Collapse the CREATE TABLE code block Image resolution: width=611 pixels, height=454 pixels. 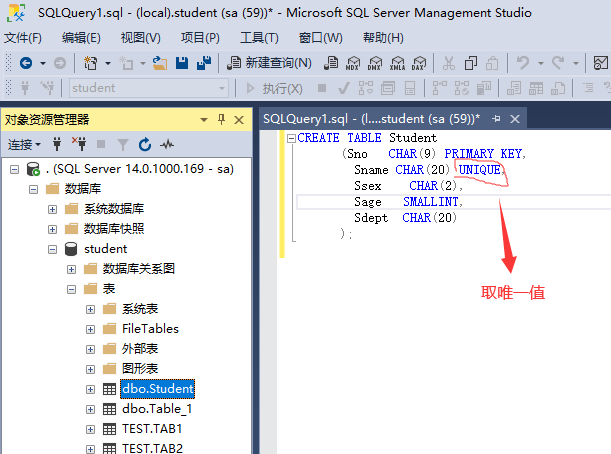tap(291, 138)
